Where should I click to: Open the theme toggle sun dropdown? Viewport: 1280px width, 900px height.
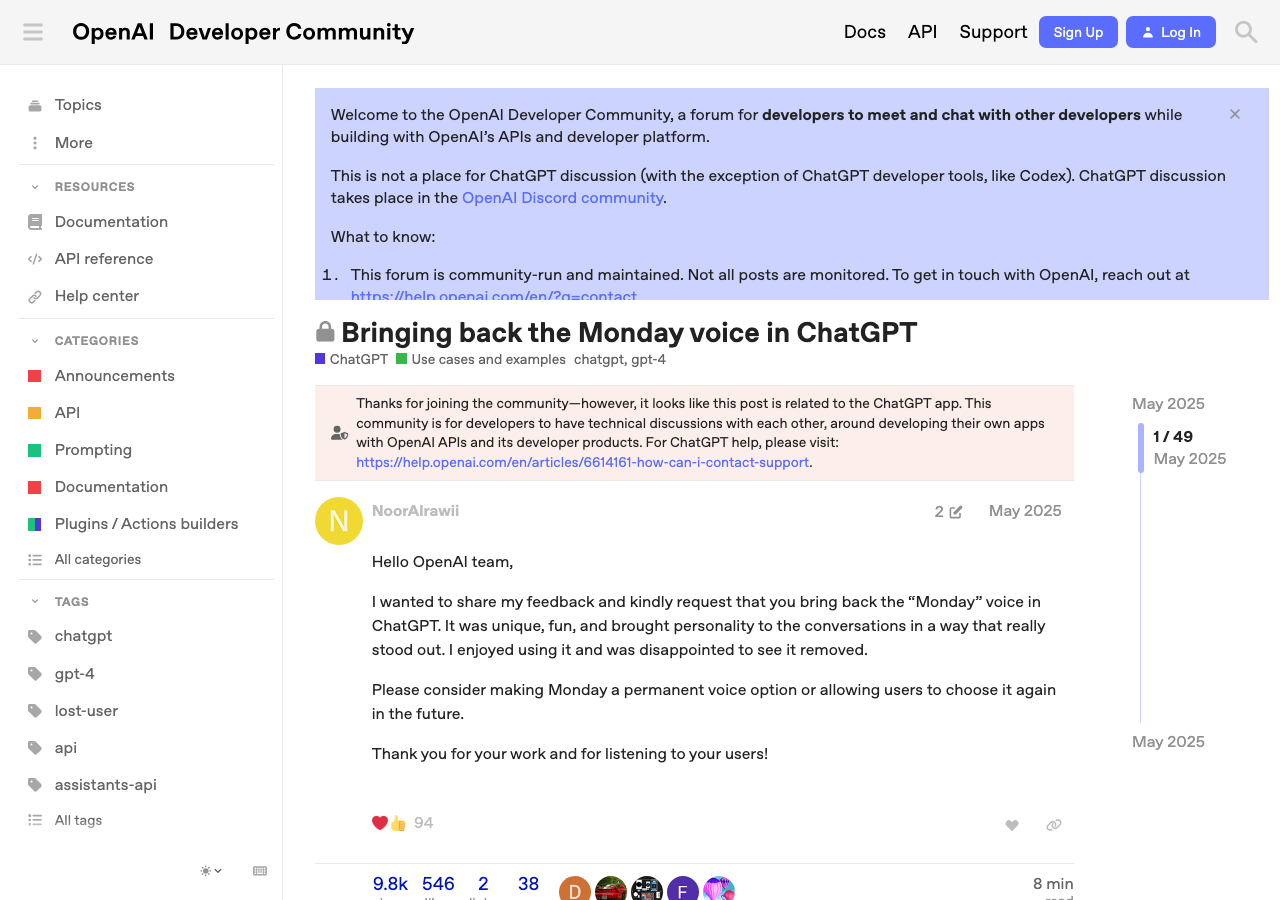point(210,871)
